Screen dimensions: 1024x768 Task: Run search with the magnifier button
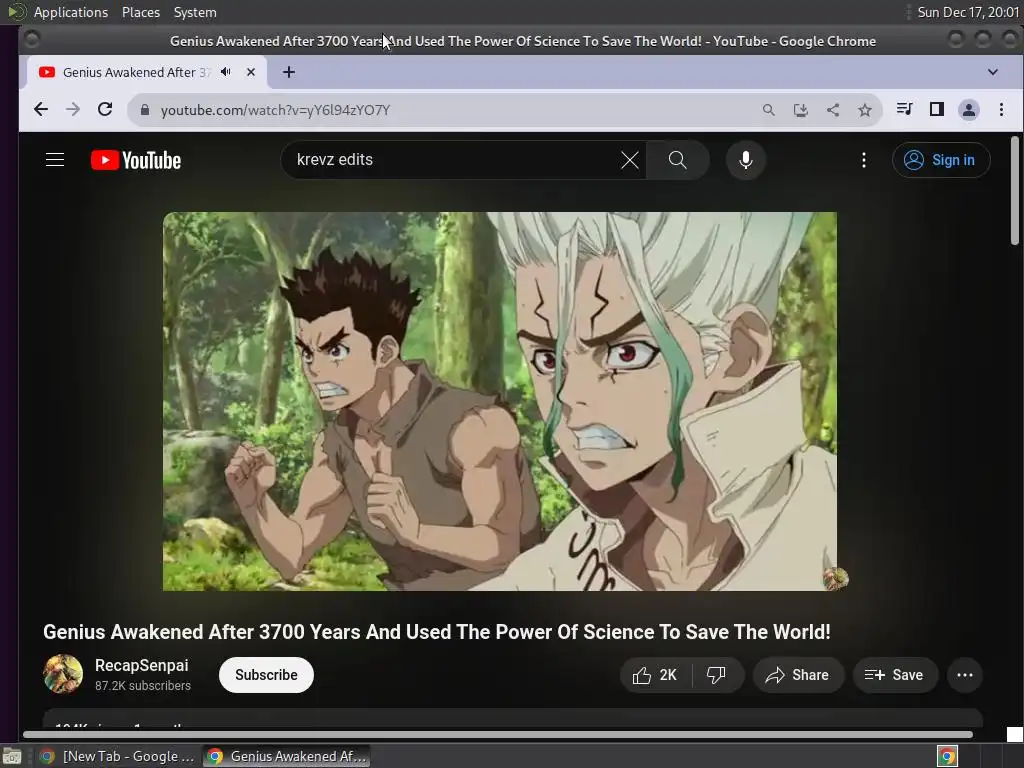pos(677,160)
